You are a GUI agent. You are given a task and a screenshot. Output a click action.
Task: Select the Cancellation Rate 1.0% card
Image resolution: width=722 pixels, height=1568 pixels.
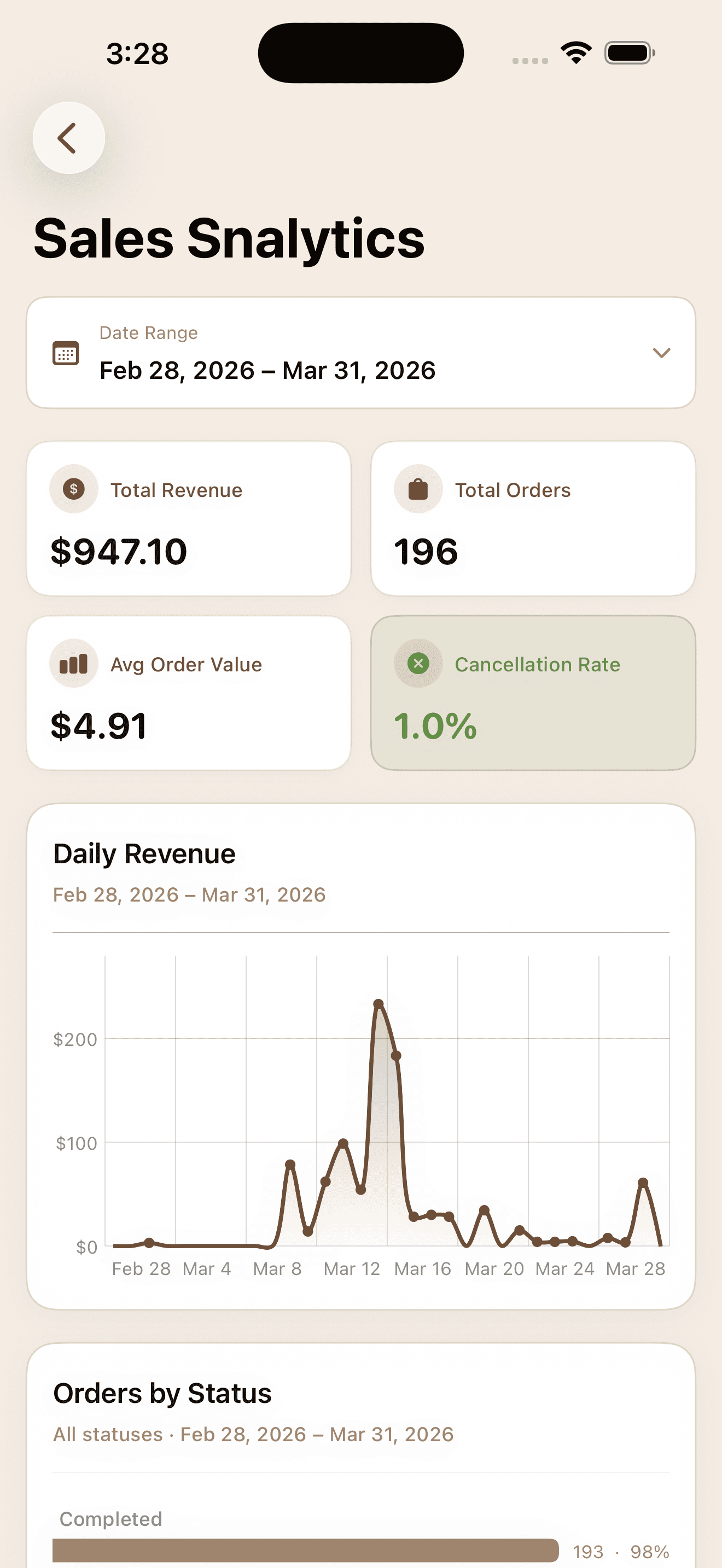[x=533, y=693]
